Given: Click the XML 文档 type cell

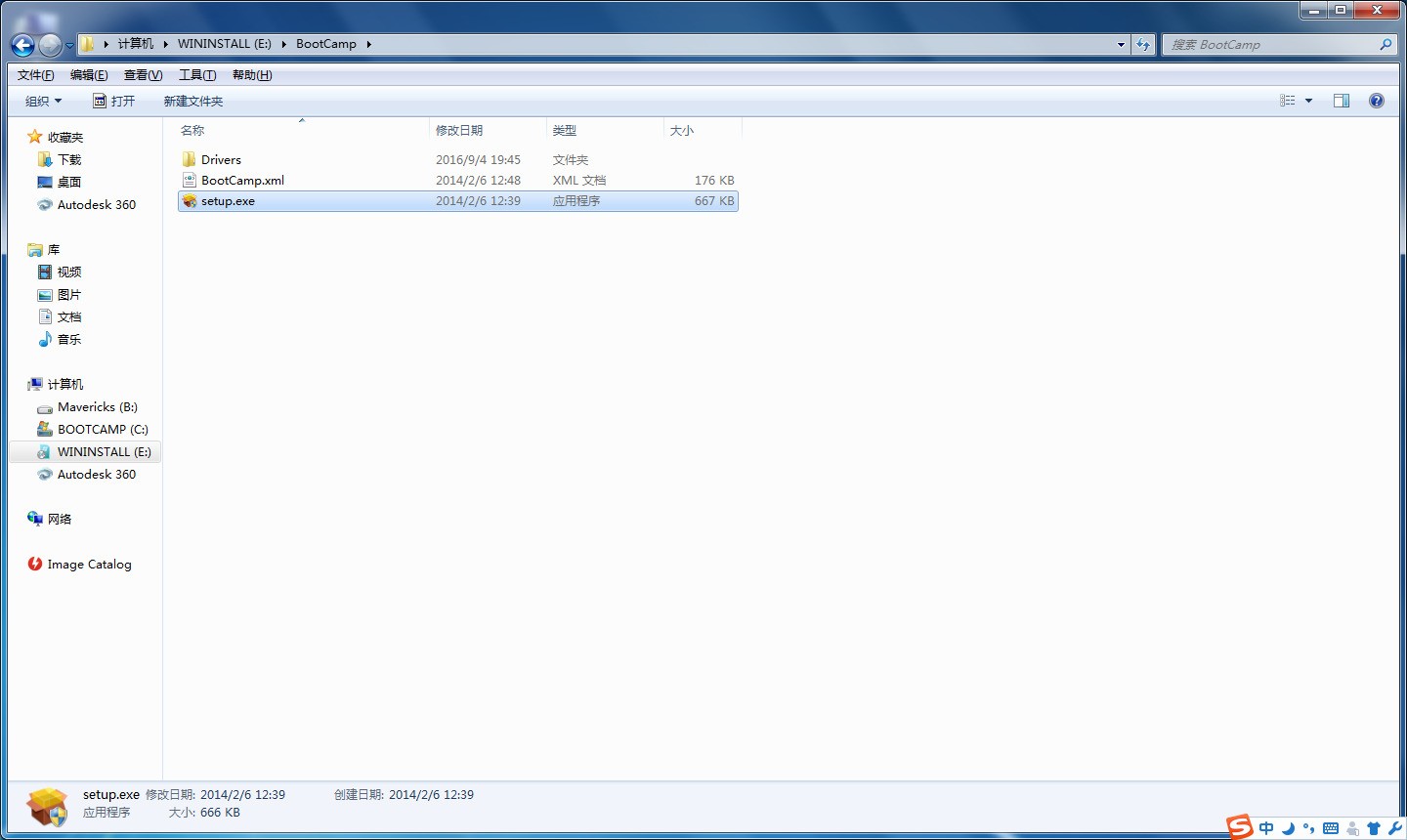Looking at the screenshot, I should 579,180.
